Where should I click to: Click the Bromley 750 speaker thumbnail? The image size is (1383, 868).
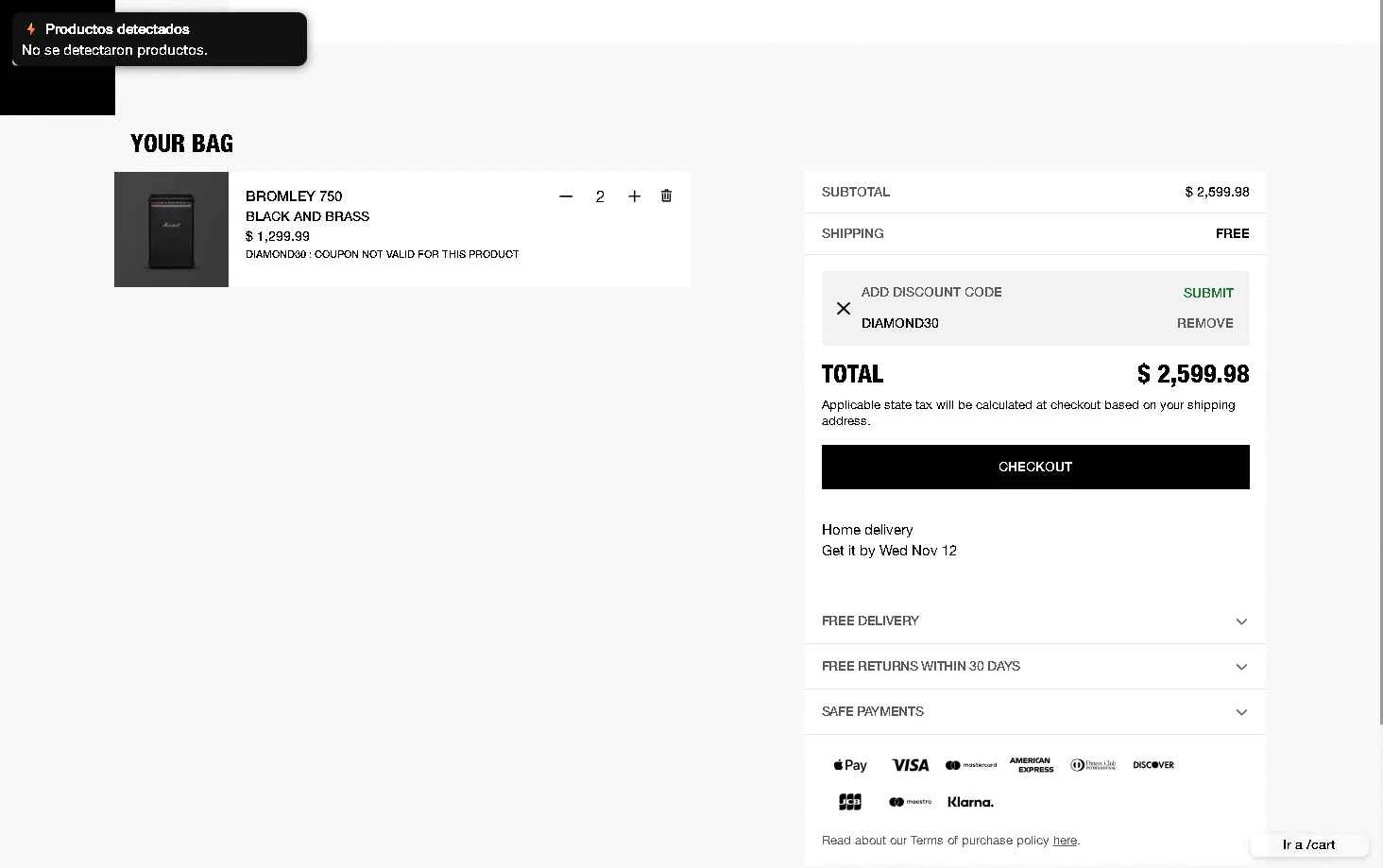click(171, 230)
